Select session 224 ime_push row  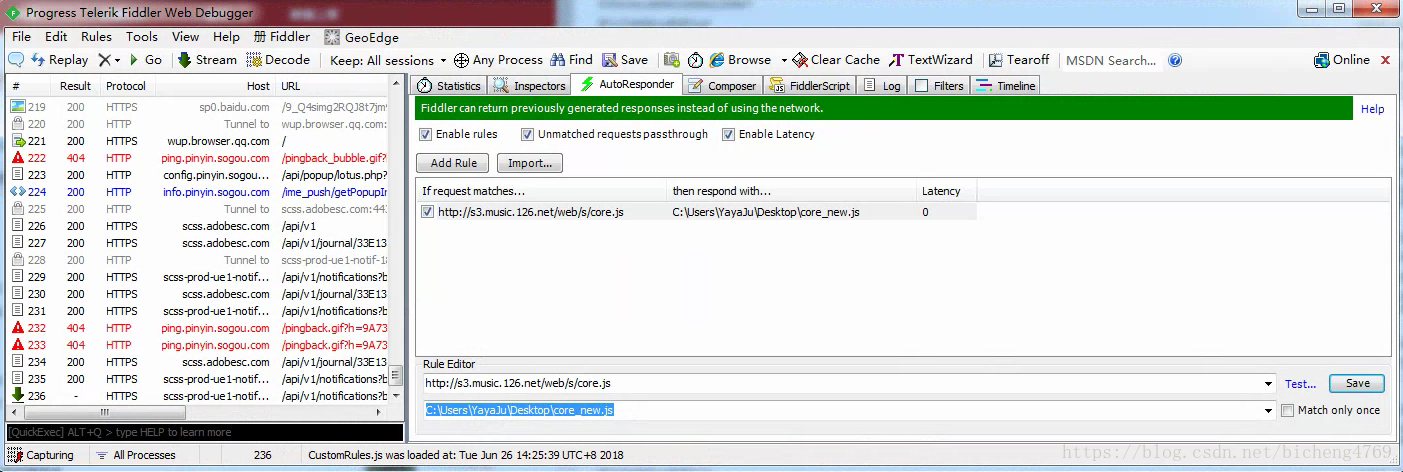click(x=200, y=192)
